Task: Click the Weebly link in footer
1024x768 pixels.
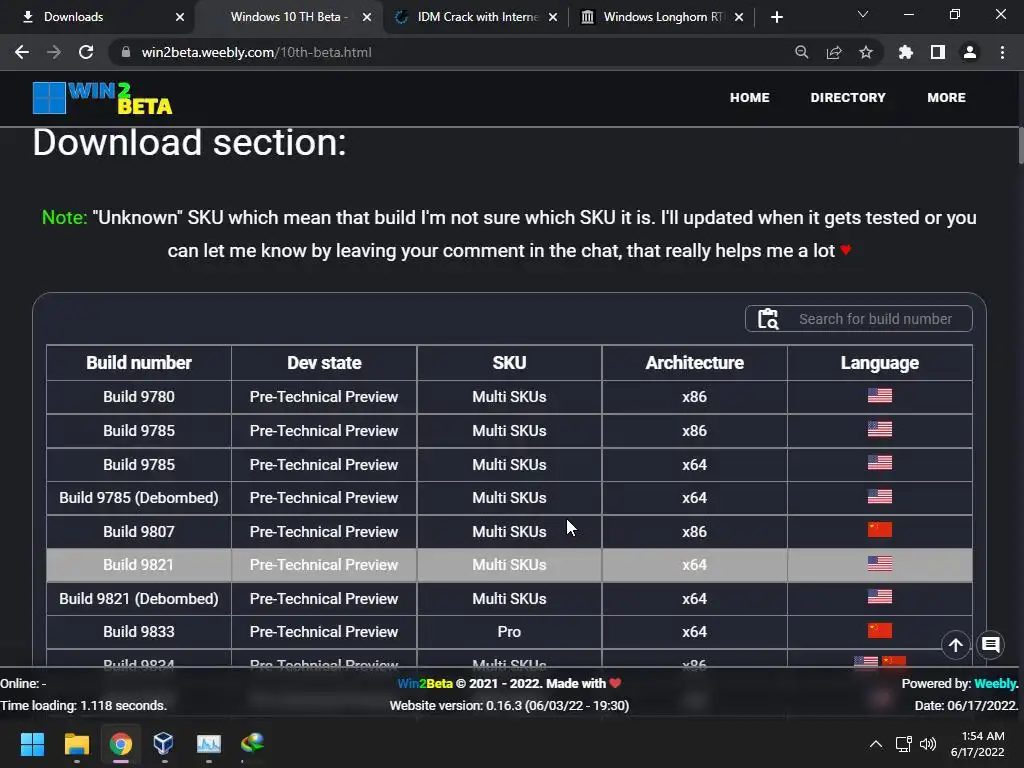Action: click(996, 683)
